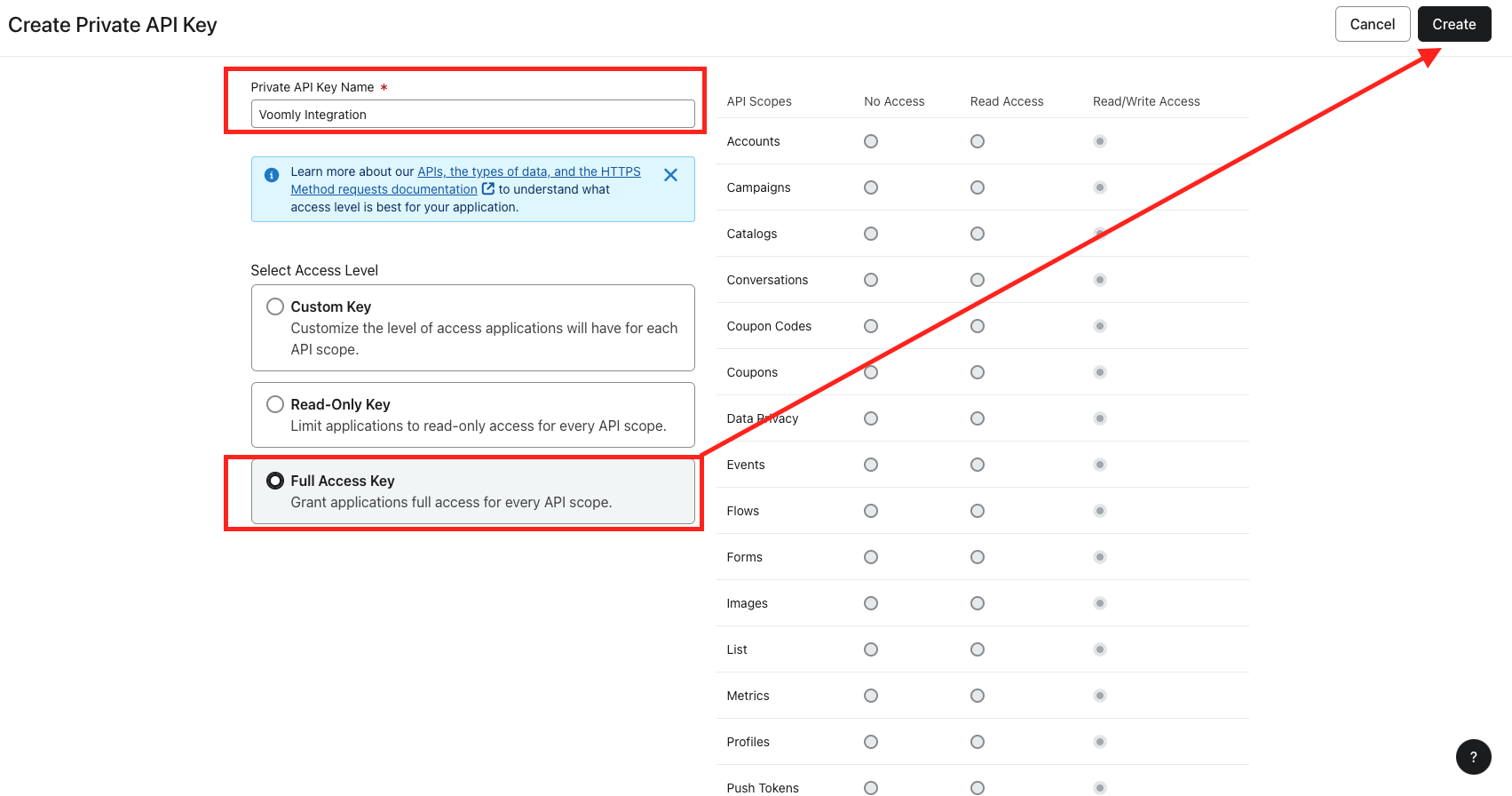Image resolution: width=1512 pixels, height=796 pixels.
Task: Set Metrics to Read Access
Action: [x=978, y=696]
